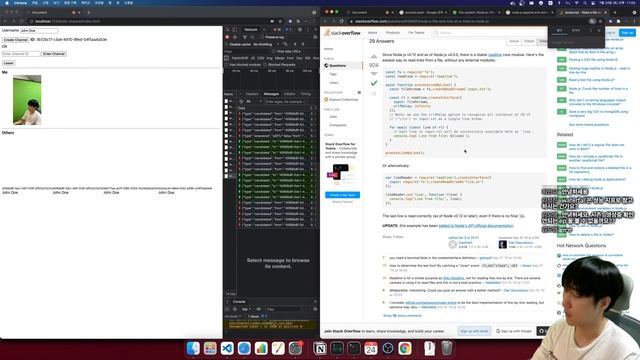Select the WS request type filter

[308, 58]
